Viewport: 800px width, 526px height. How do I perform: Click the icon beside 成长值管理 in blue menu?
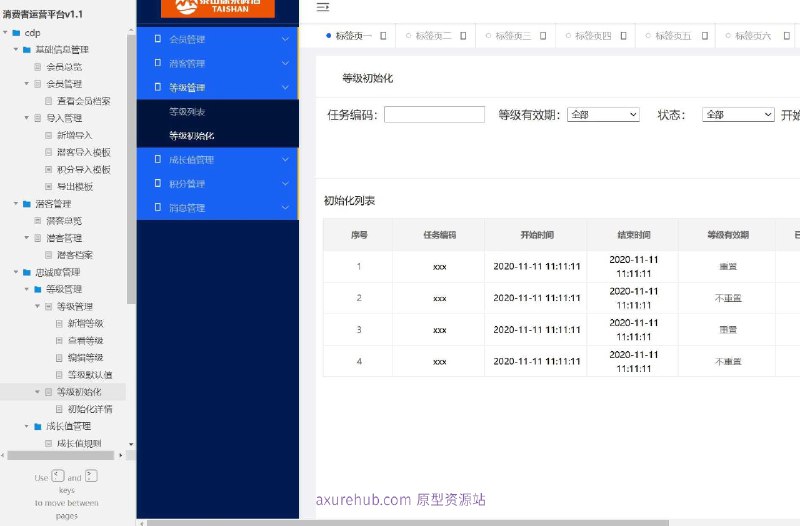pyautogui.click(x=158, y=159)
